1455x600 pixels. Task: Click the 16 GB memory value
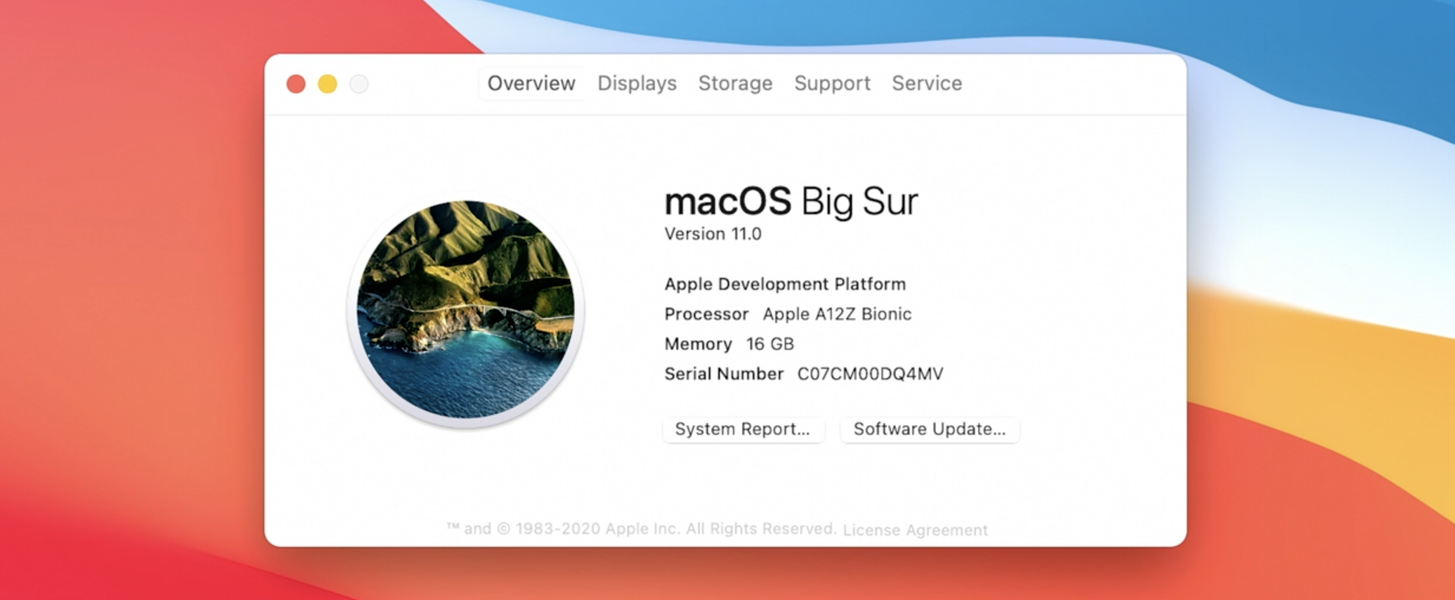pos(770,344)
